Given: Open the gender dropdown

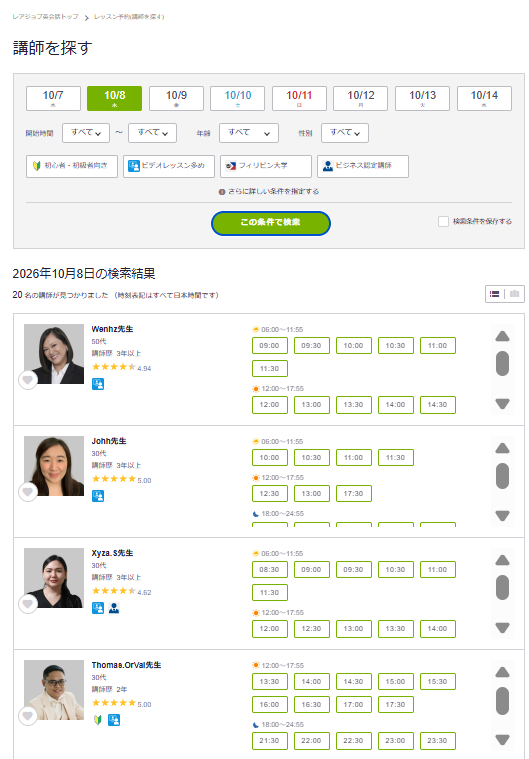Looking at the screenshot, I should point(345,133).
